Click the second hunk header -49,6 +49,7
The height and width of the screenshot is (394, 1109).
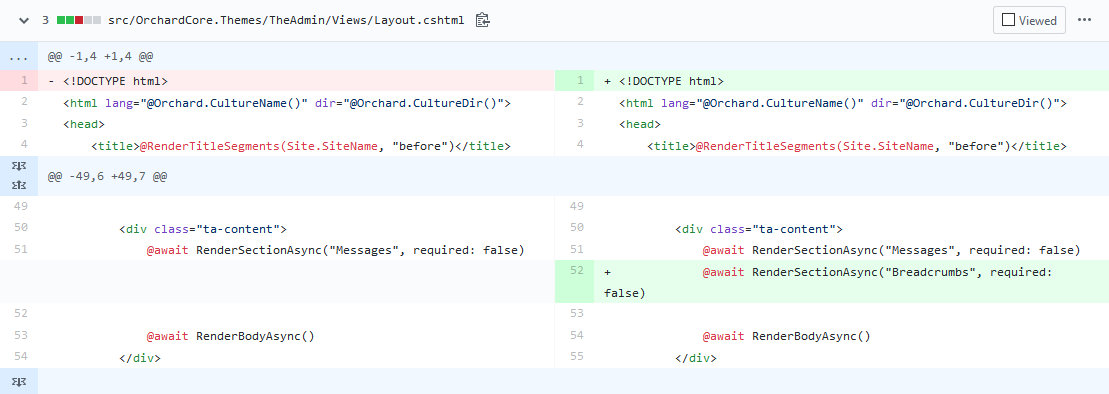[108, 176]
